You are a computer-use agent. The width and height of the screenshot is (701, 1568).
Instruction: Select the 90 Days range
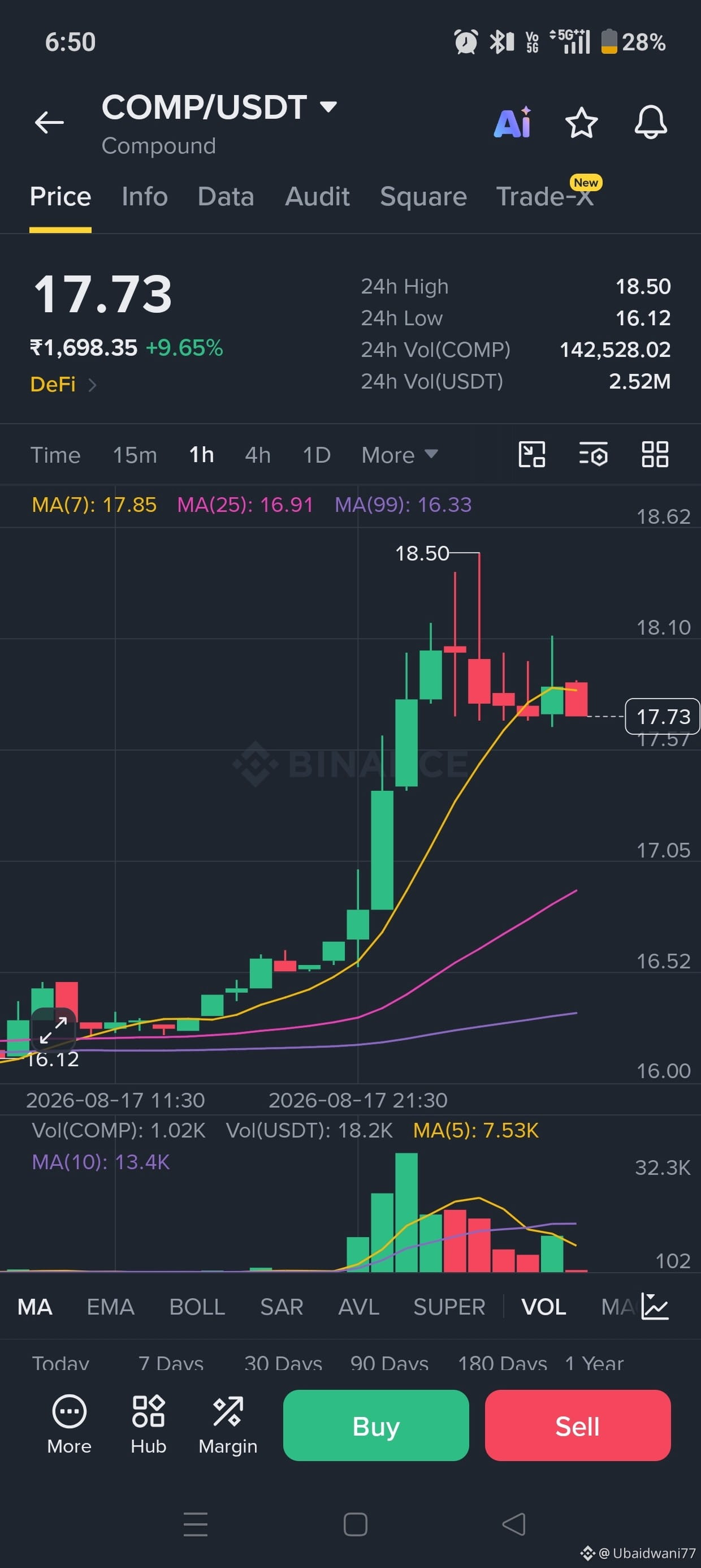(390, 1363)
